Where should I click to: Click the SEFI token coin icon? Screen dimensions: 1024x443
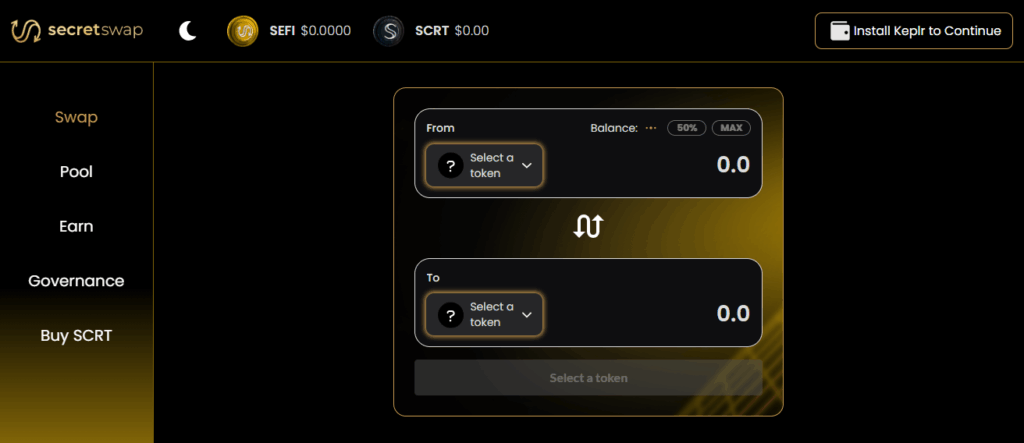(243, 31)
